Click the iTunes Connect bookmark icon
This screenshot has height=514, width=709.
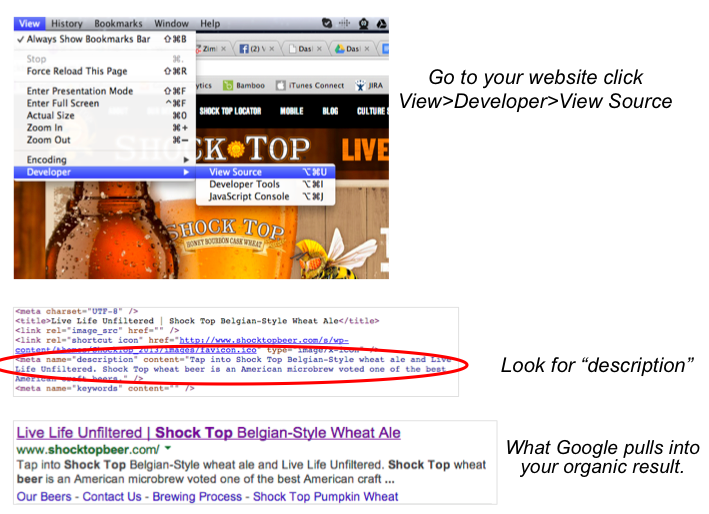pos(281,85)
